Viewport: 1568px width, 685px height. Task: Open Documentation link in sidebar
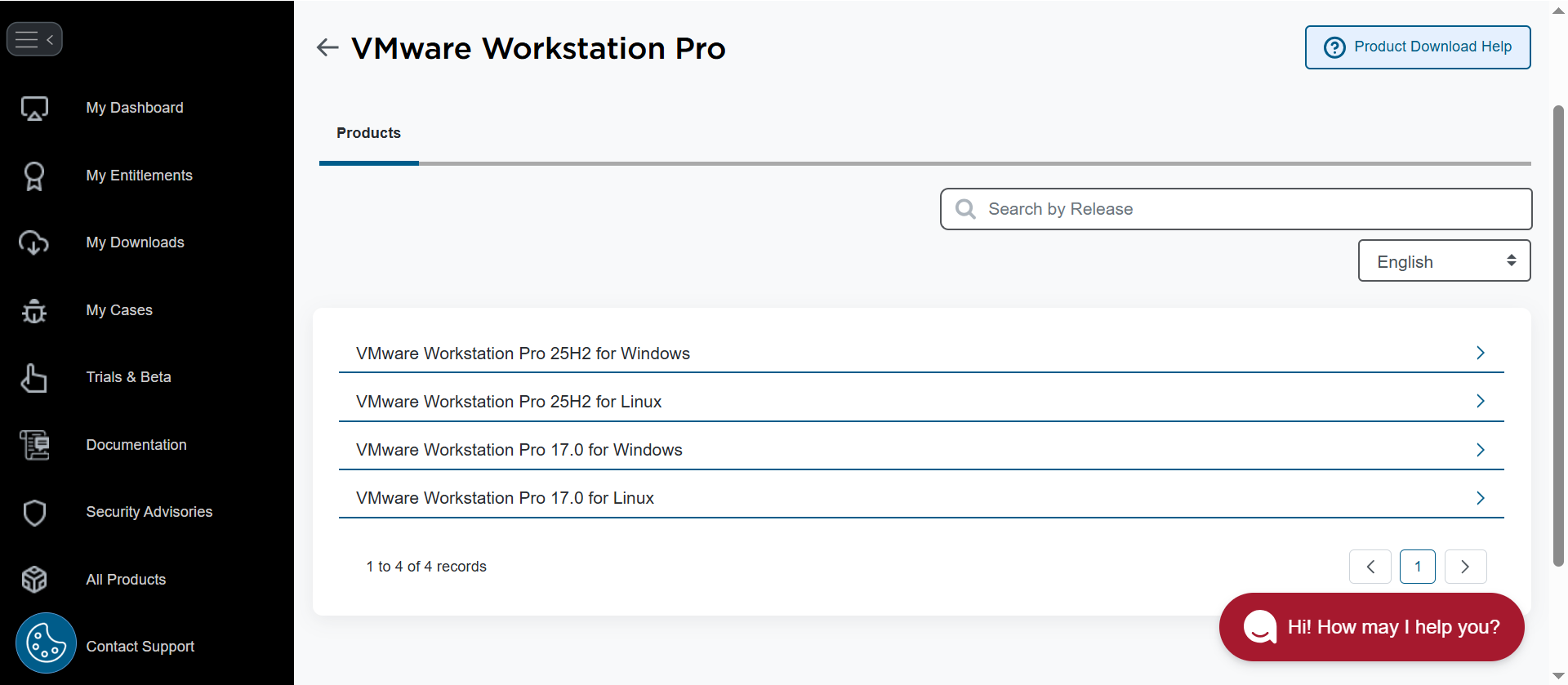coord(136,445)
